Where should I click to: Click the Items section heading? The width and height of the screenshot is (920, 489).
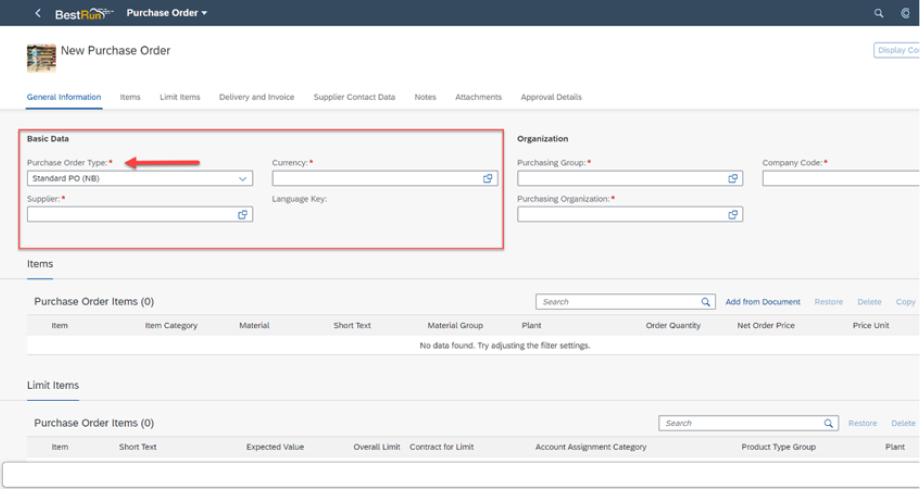[x=40, y=264]
